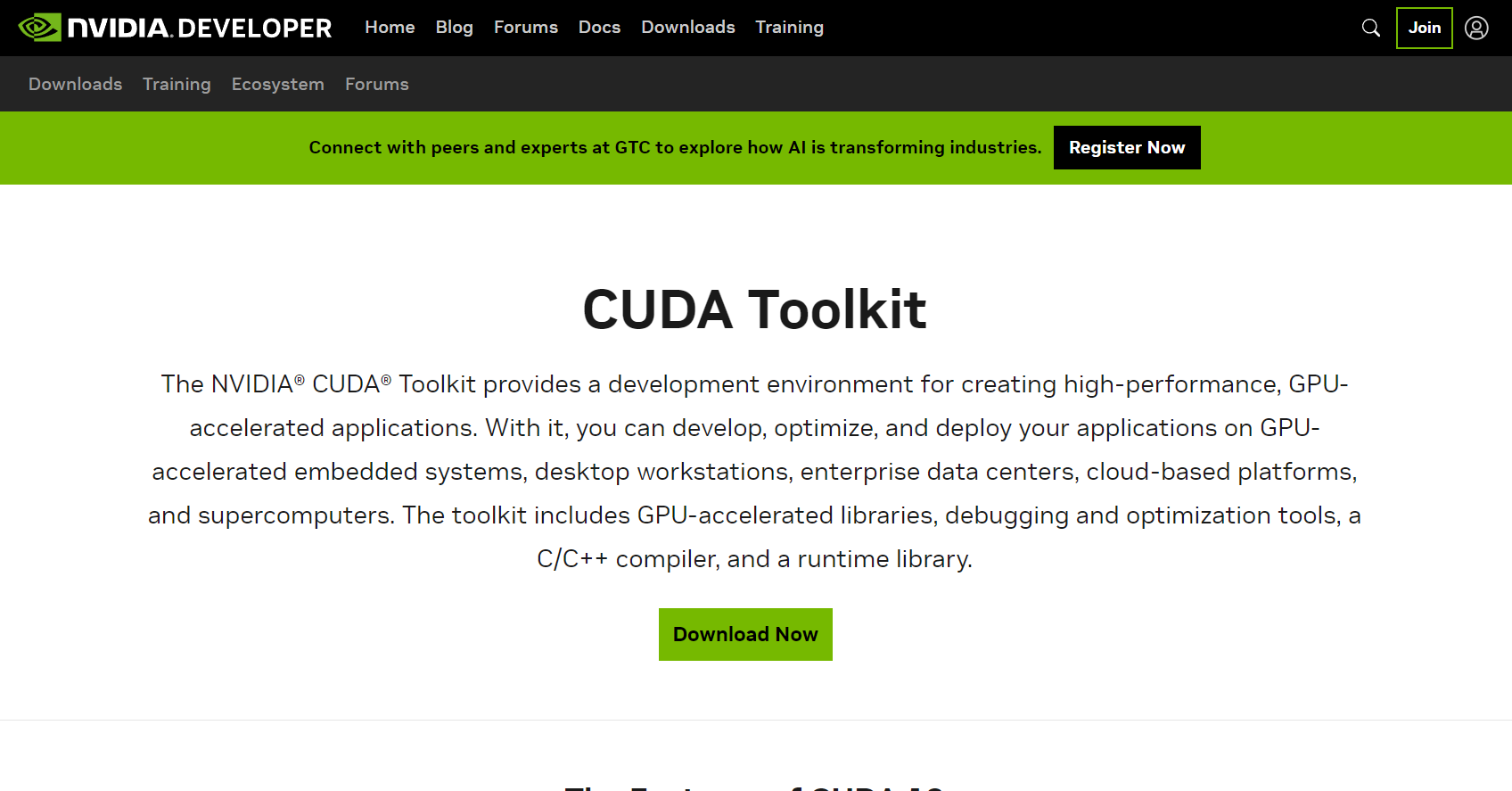The image size is (1512, 791).
Task: Select Training in the gray sub-navigation bar
Action: (x=177, y=84)
